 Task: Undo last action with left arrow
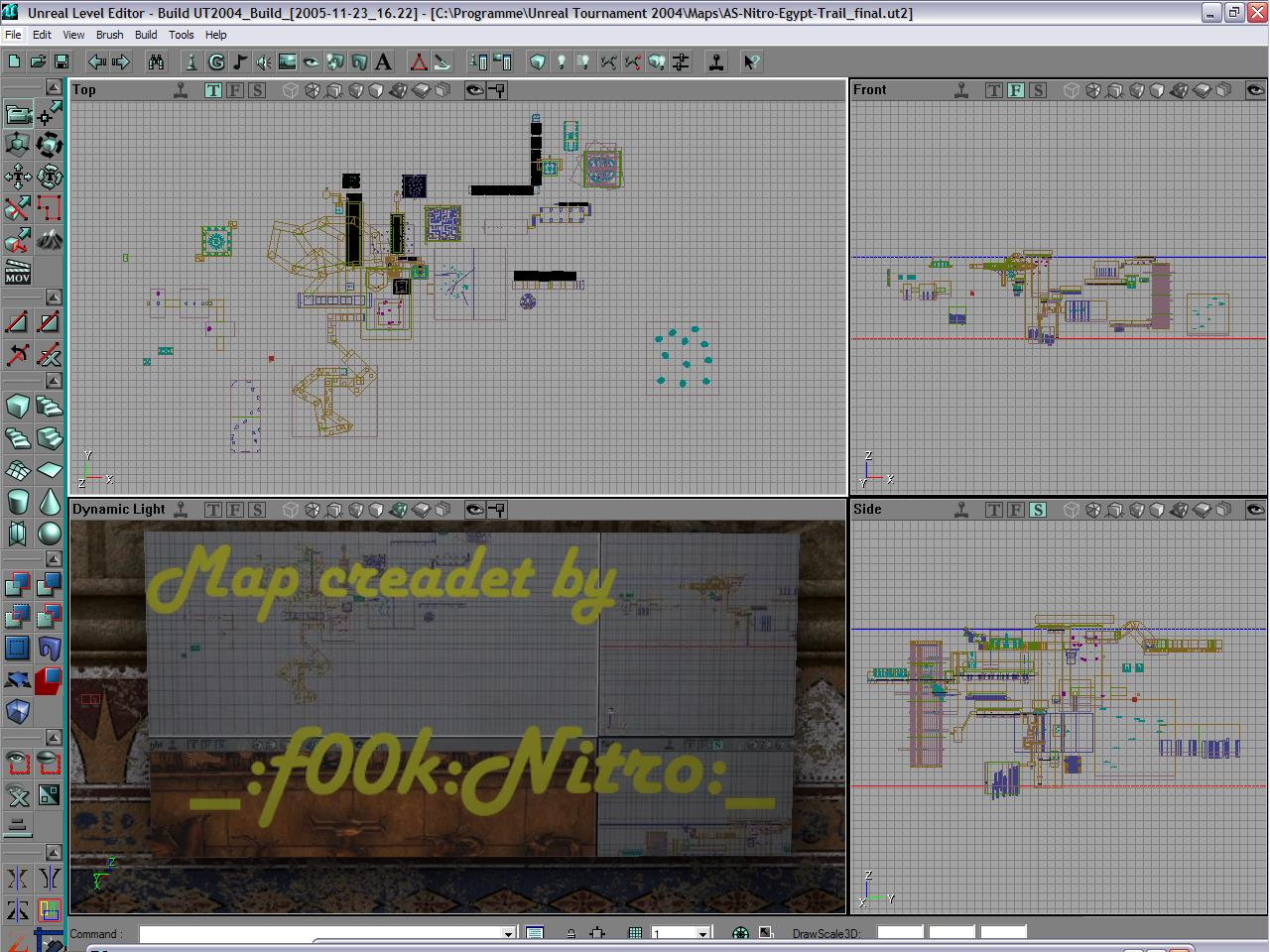pyautogui.click(x=97, y=61)
